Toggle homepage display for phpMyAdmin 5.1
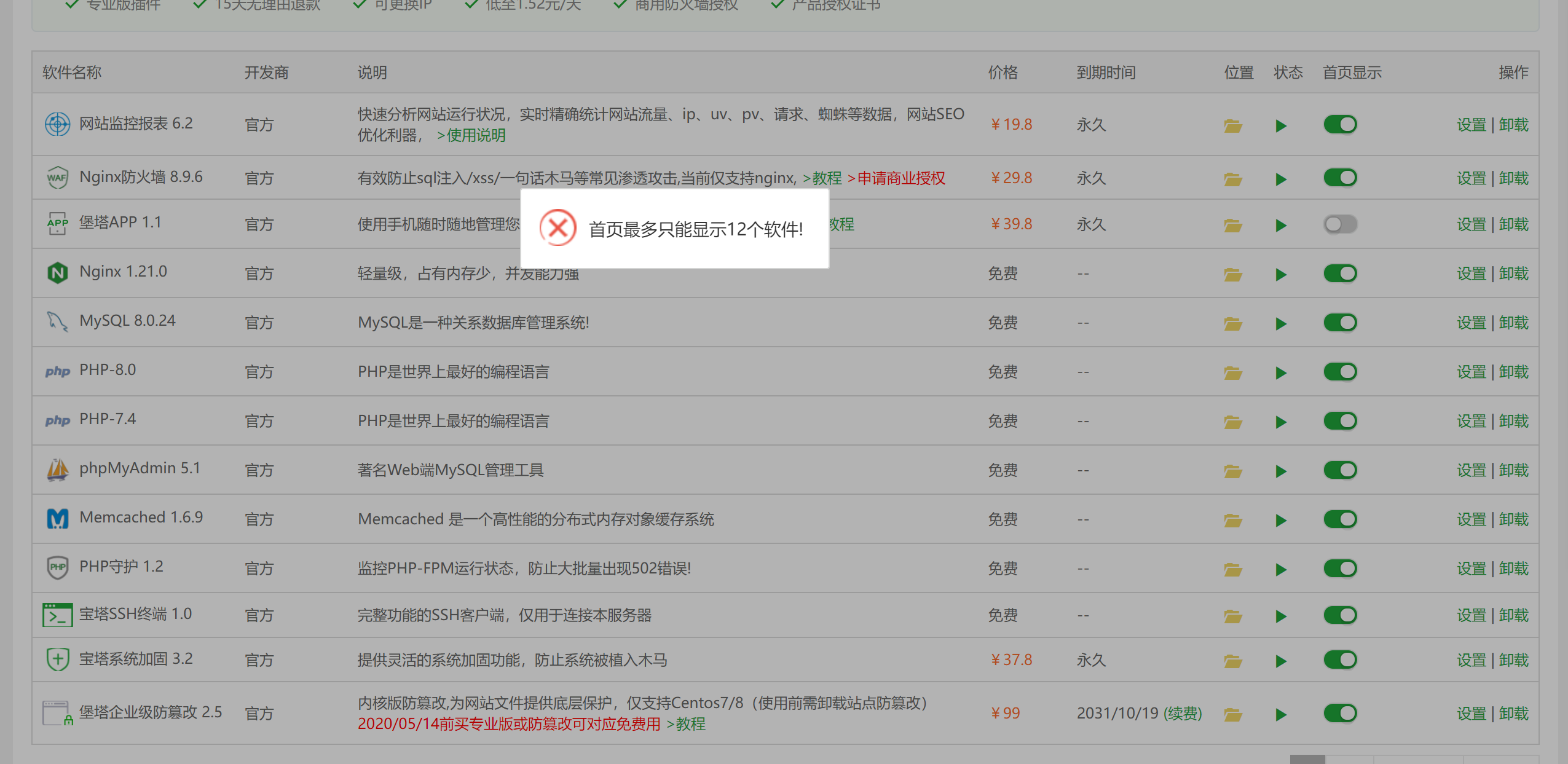The image size is (1568, 764). tap(1340, 470)
